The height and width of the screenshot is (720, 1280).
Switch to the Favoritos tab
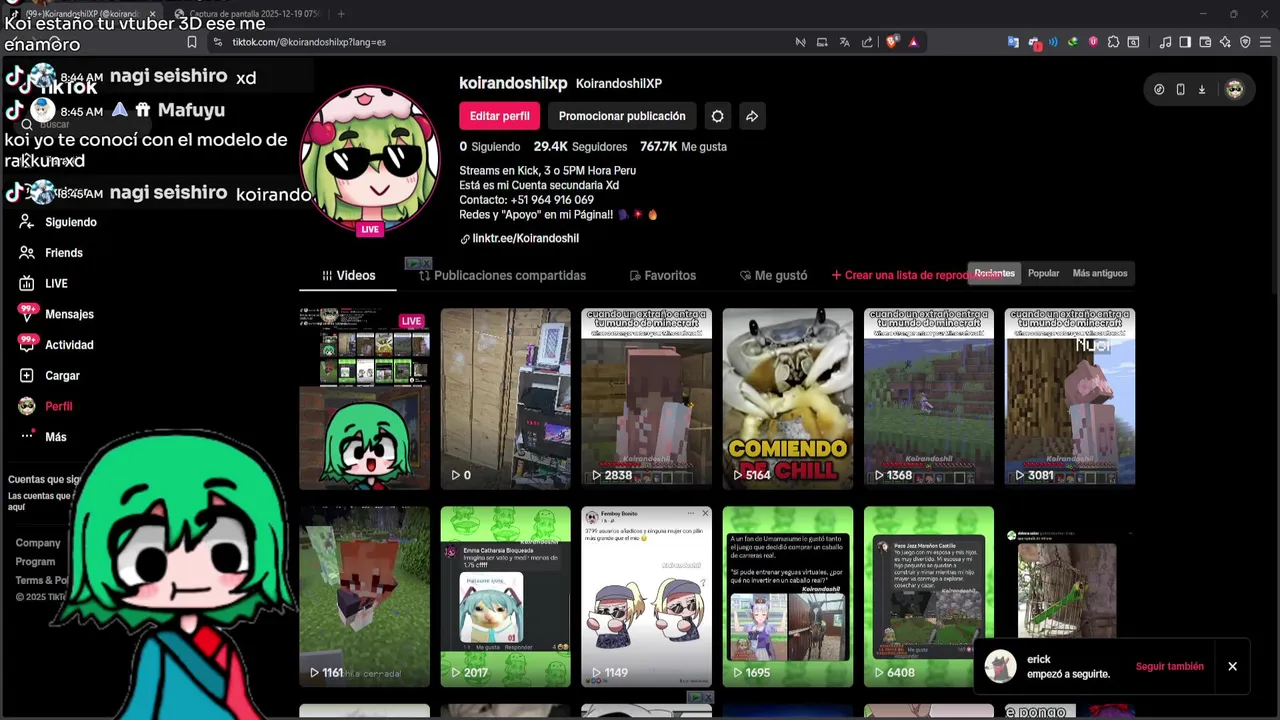point(662,275)
